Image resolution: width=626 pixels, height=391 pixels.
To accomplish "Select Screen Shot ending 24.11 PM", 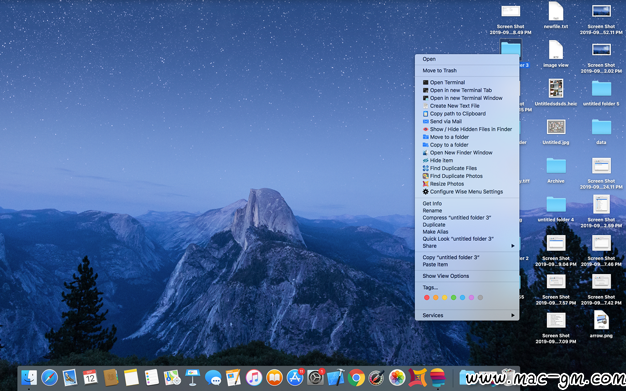I will click(x=601, y=173).
